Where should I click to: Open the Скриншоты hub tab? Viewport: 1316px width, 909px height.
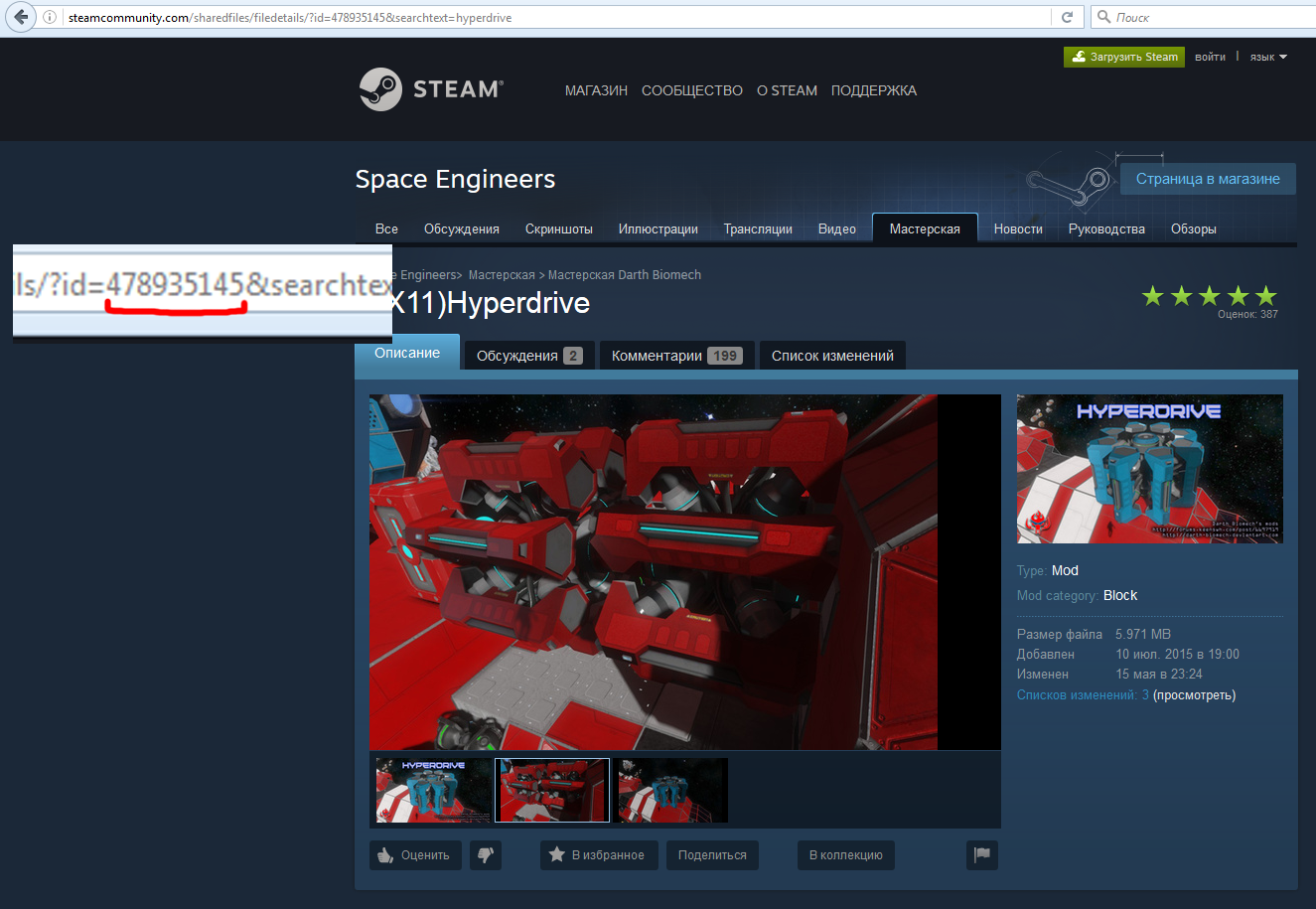pos(559,228)
